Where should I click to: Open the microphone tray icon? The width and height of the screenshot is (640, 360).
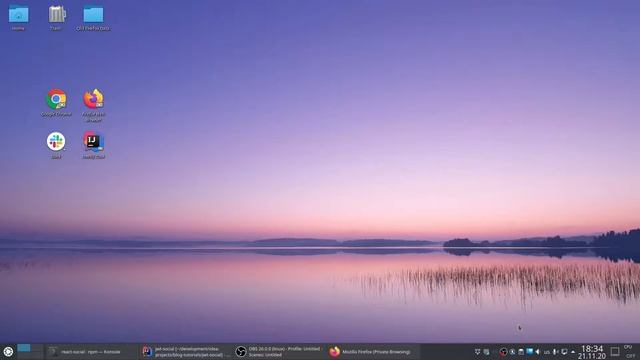click(x=555, y=352)
